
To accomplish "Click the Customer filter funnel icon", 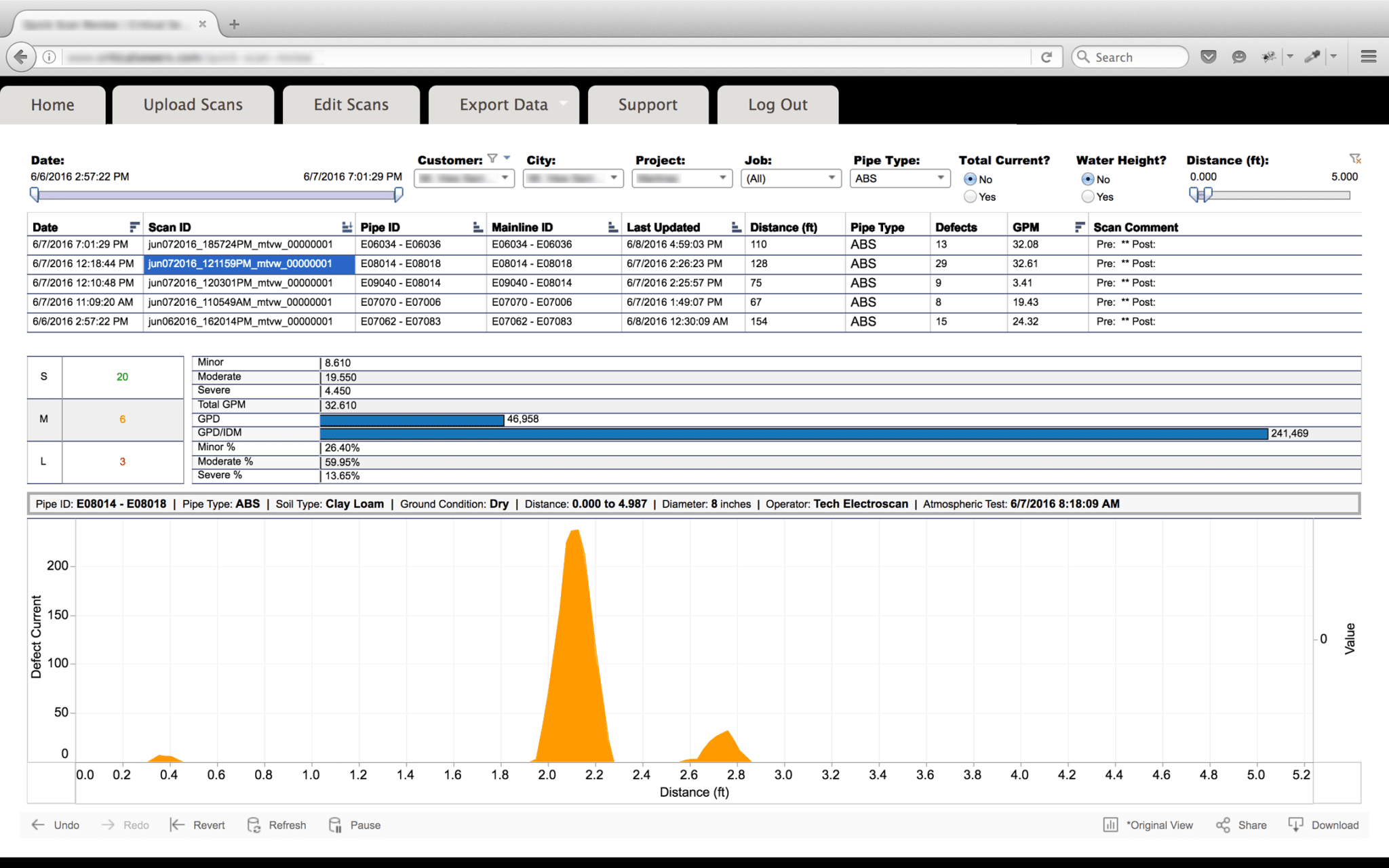I will pos(493,159).
